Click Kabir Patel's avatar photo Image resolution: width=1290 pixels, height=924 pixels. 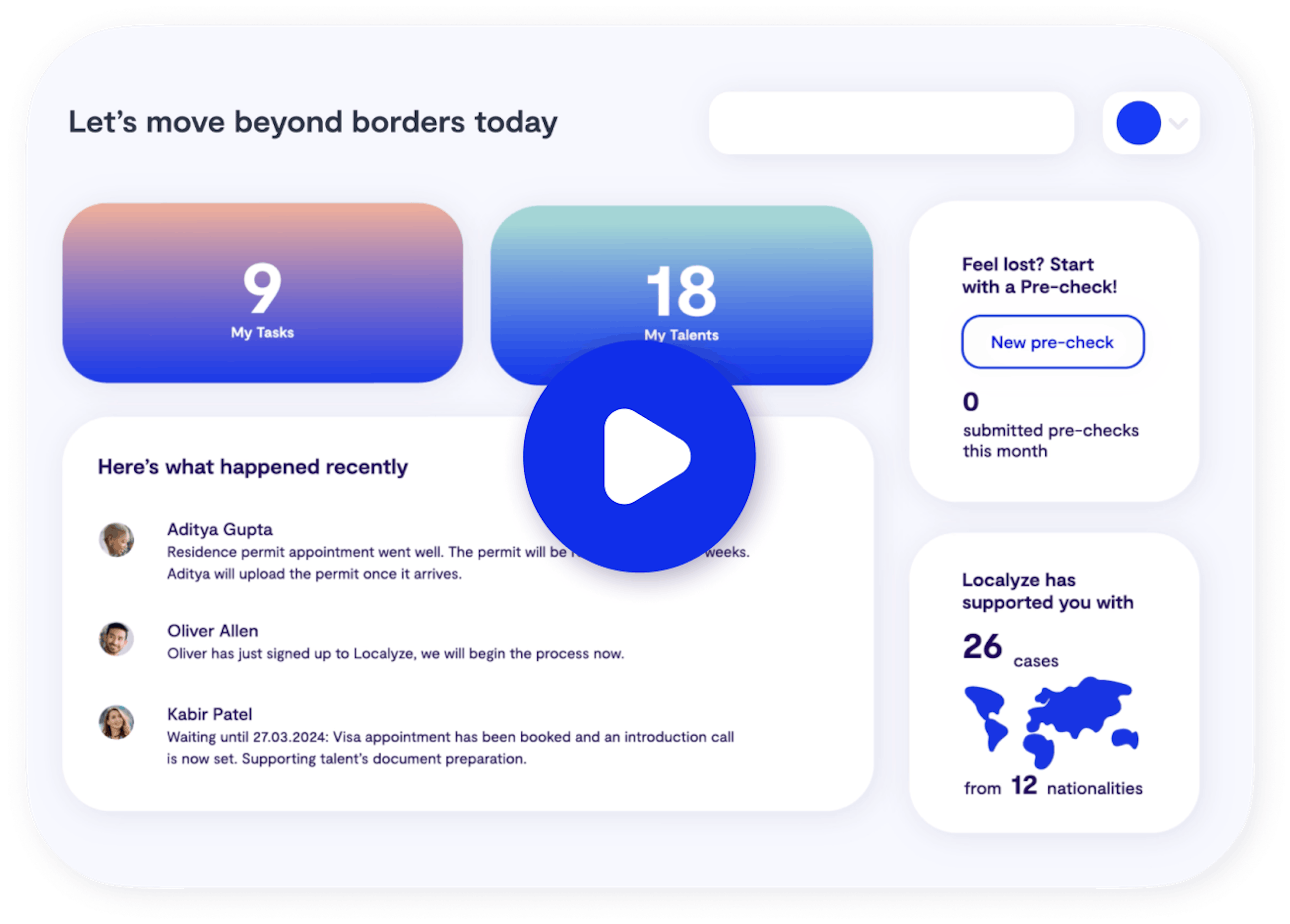tap(117, 723)
